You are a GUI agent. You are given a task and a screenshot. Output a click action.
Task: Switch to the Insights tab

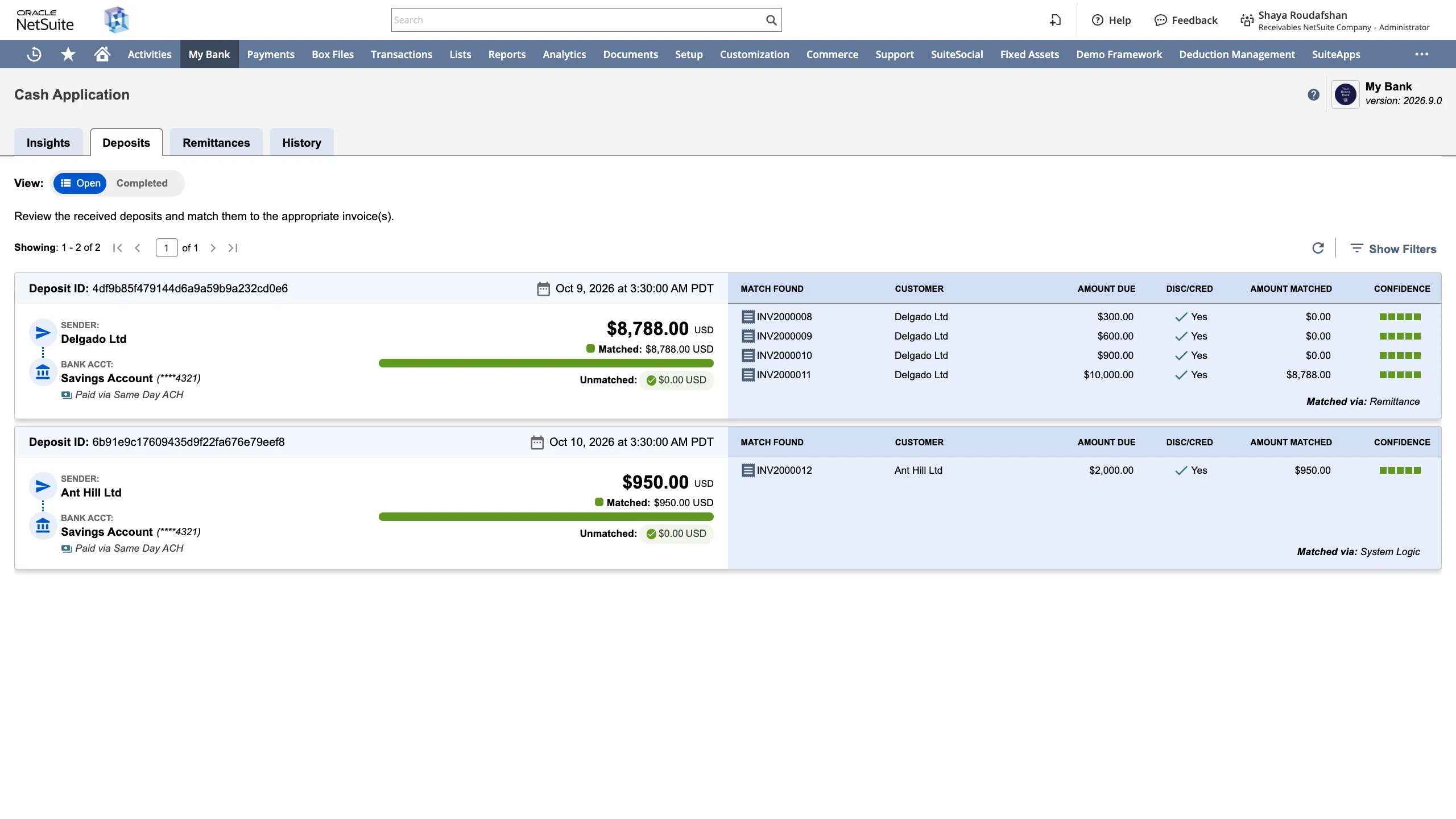[x=48, y=142]
